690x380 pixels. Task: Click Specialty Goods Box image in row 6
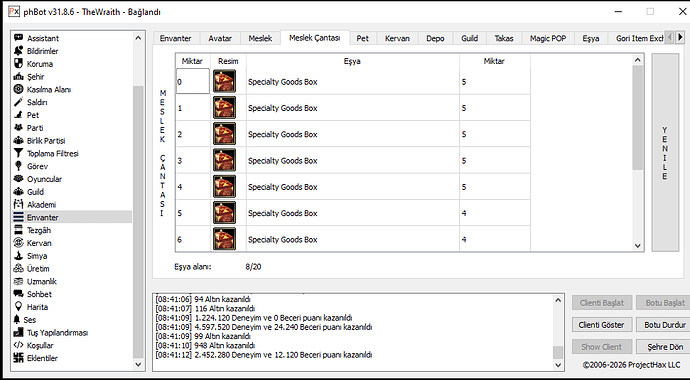(x=224, y=239)
